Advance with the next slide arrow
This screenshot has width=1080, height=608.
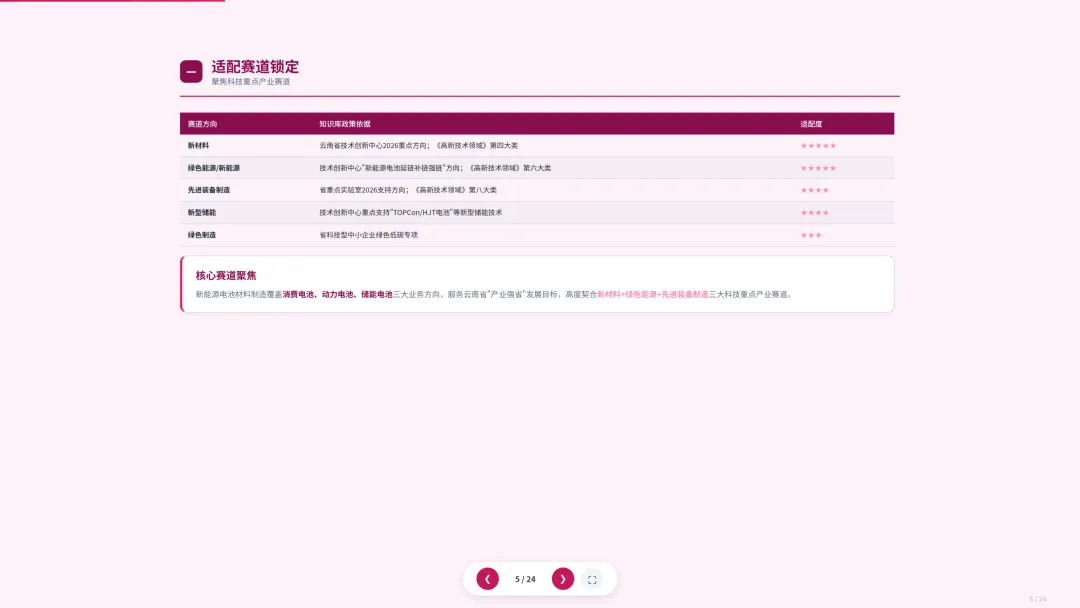pyautogui.click(x=563, y=579)
